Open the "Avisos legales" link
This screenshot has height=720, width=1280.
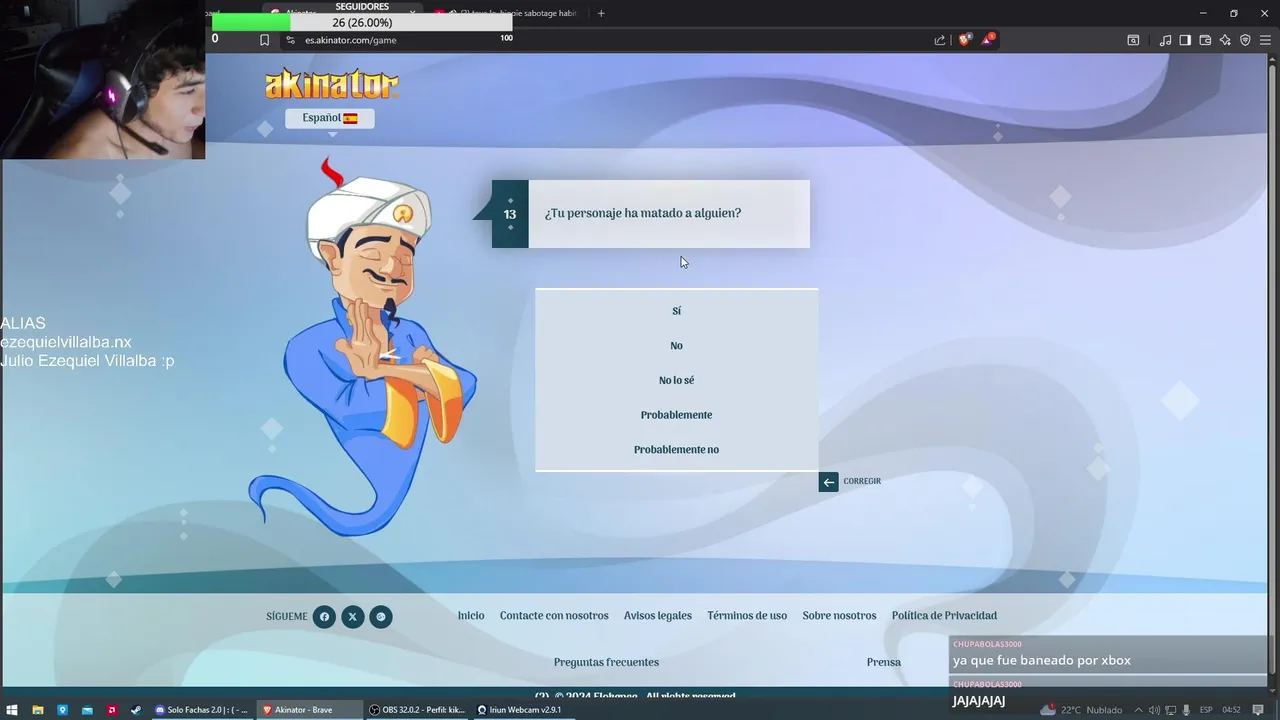tap(658, 616)
